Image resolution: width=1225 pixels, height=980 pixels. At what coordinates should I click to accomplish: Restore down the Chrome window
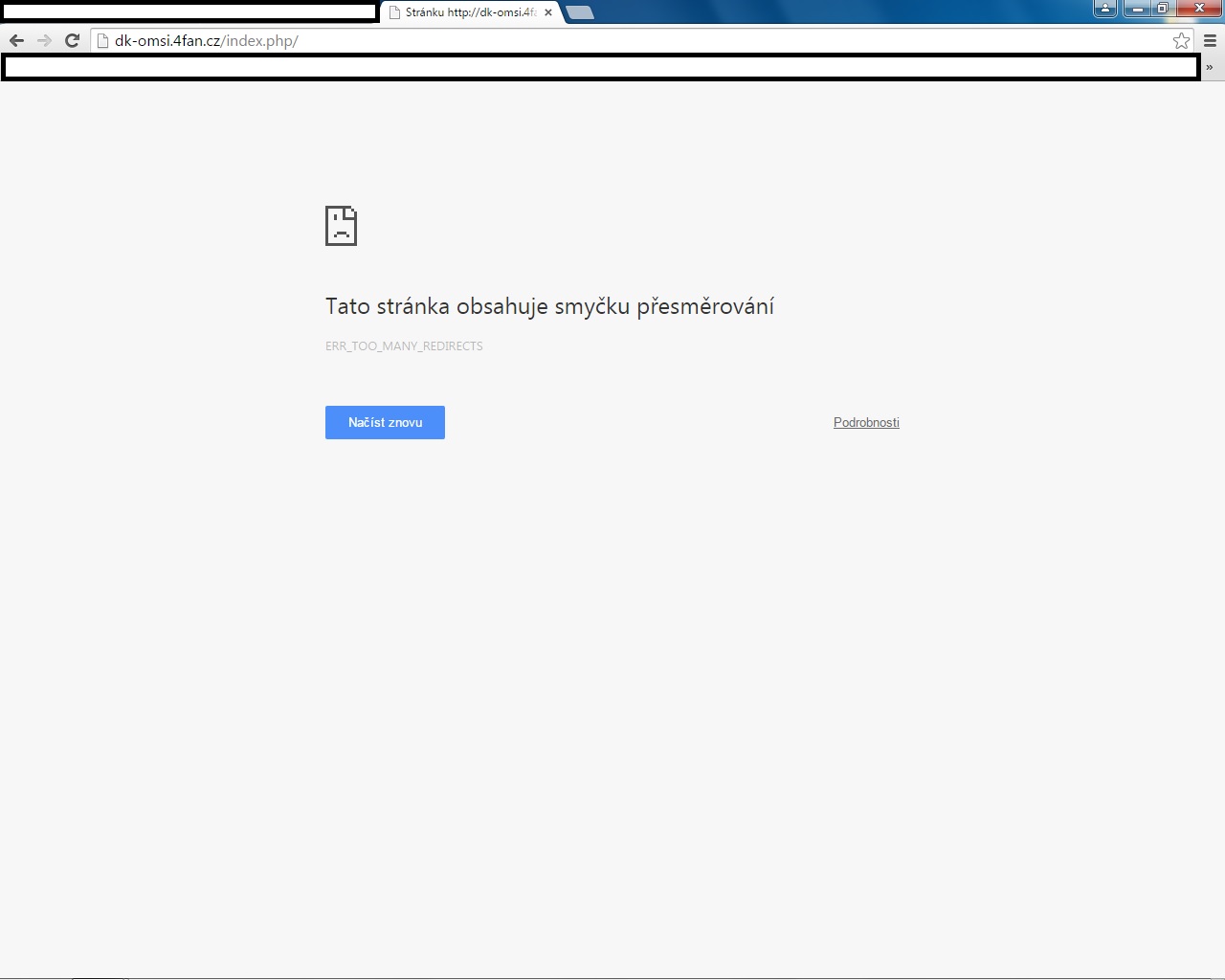(x=1163, y=9)
